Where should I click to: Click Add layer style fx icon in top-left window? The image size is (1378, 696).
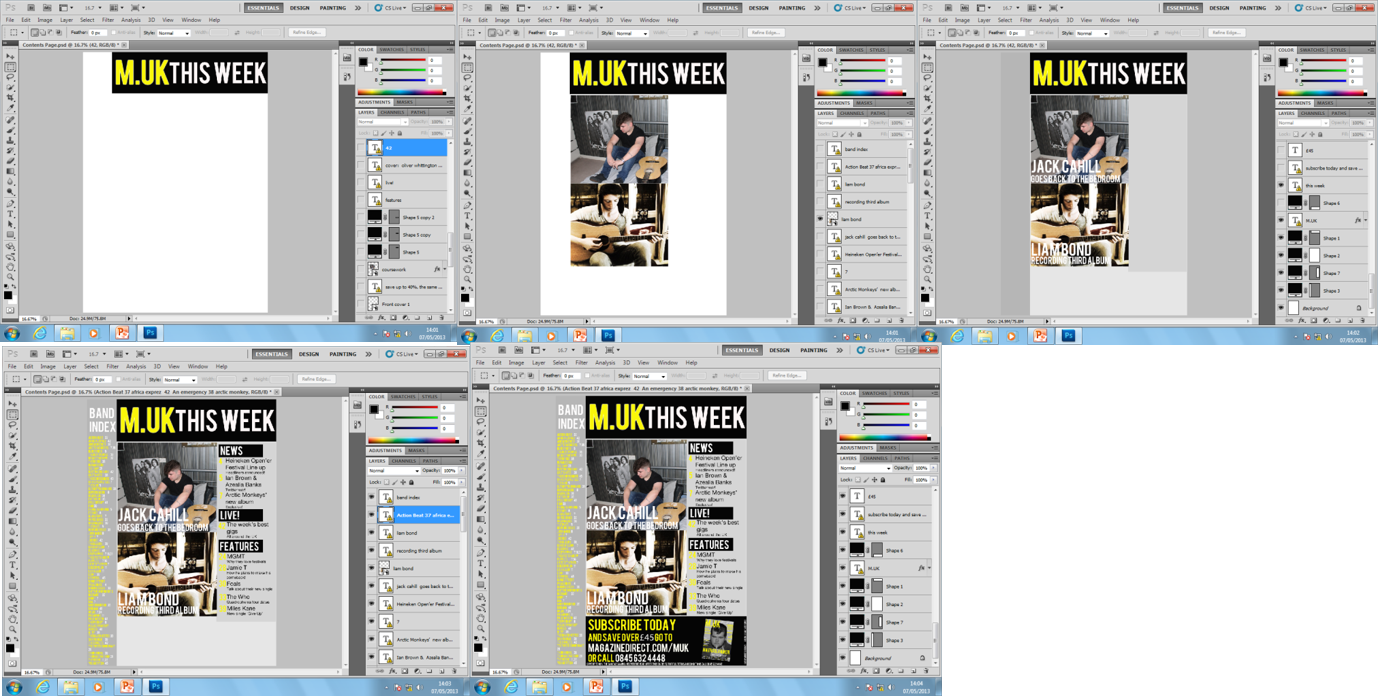click(380, 318)
